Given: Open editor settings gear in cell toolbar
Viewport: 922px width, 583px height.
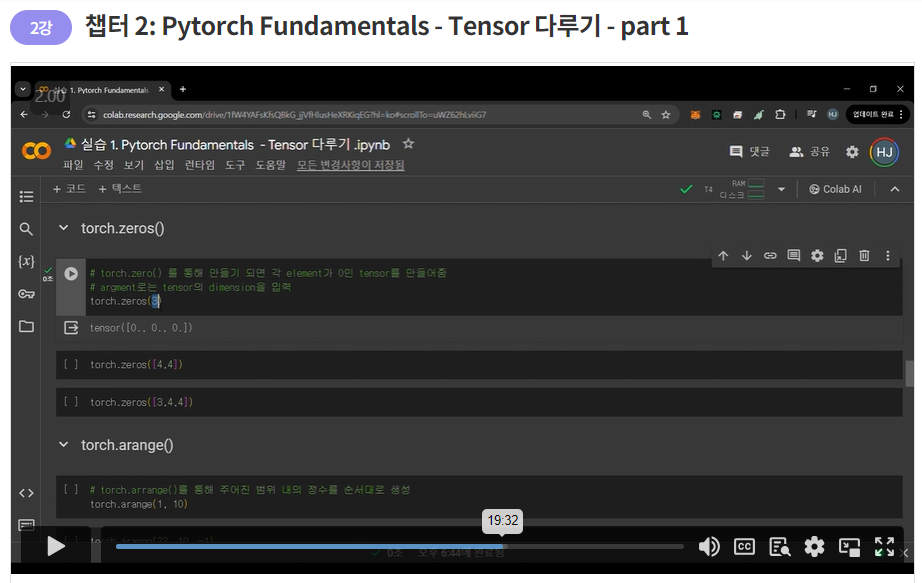Looking at the screenshot, I should (817, 255).
